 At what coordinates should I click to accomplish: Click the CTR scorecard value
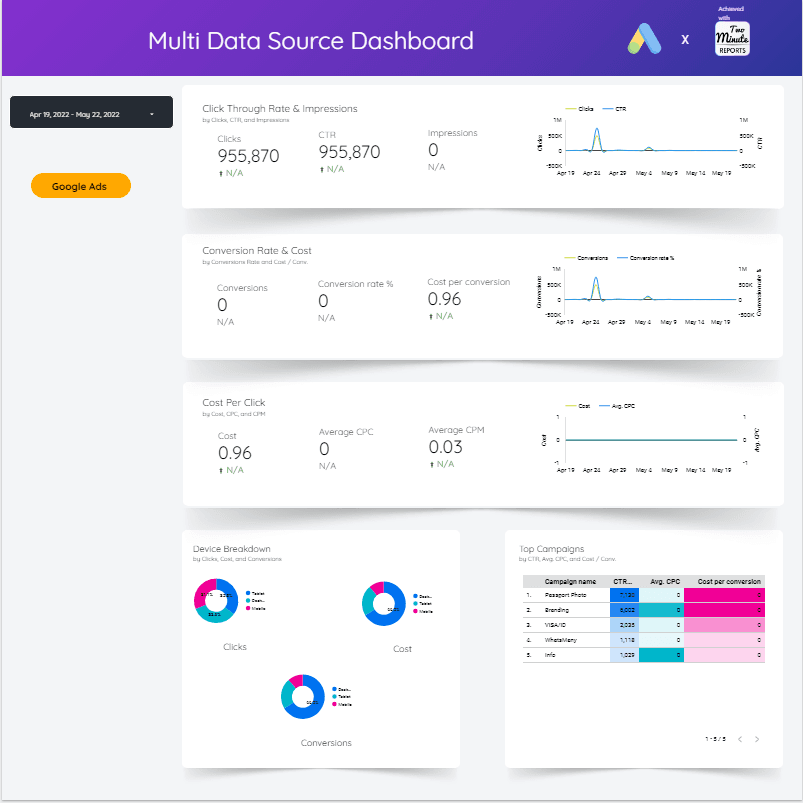point(349,152)
